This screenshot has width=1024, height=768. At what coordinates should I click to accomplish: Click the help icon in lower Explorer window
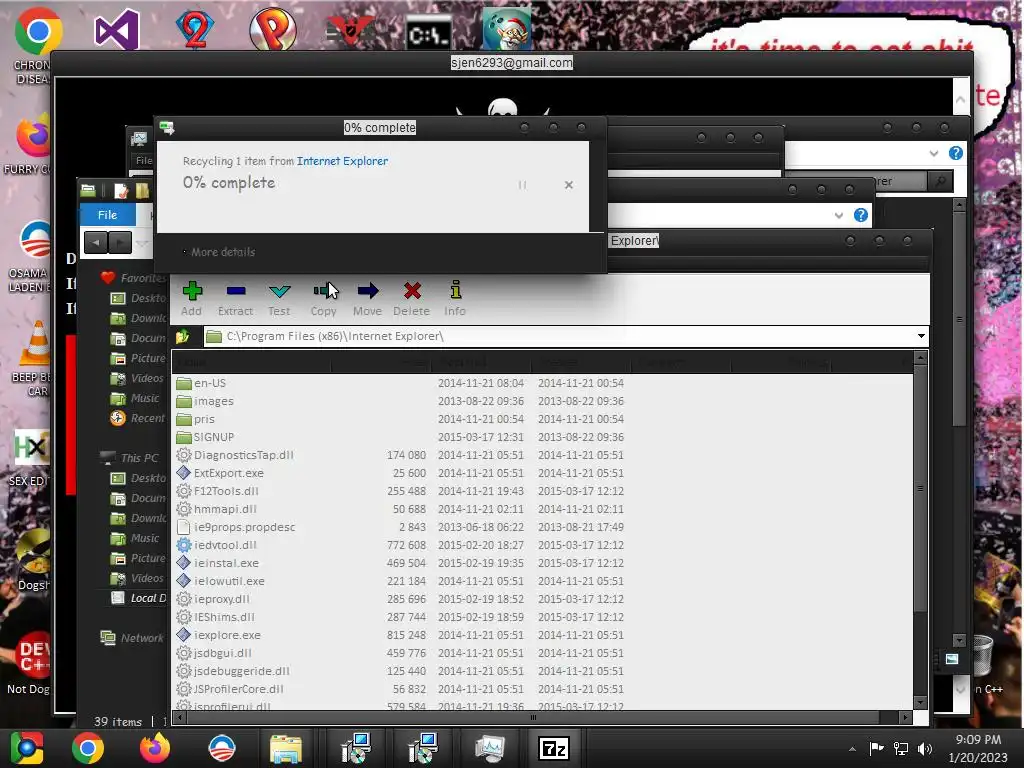click(x=861, y=215)
